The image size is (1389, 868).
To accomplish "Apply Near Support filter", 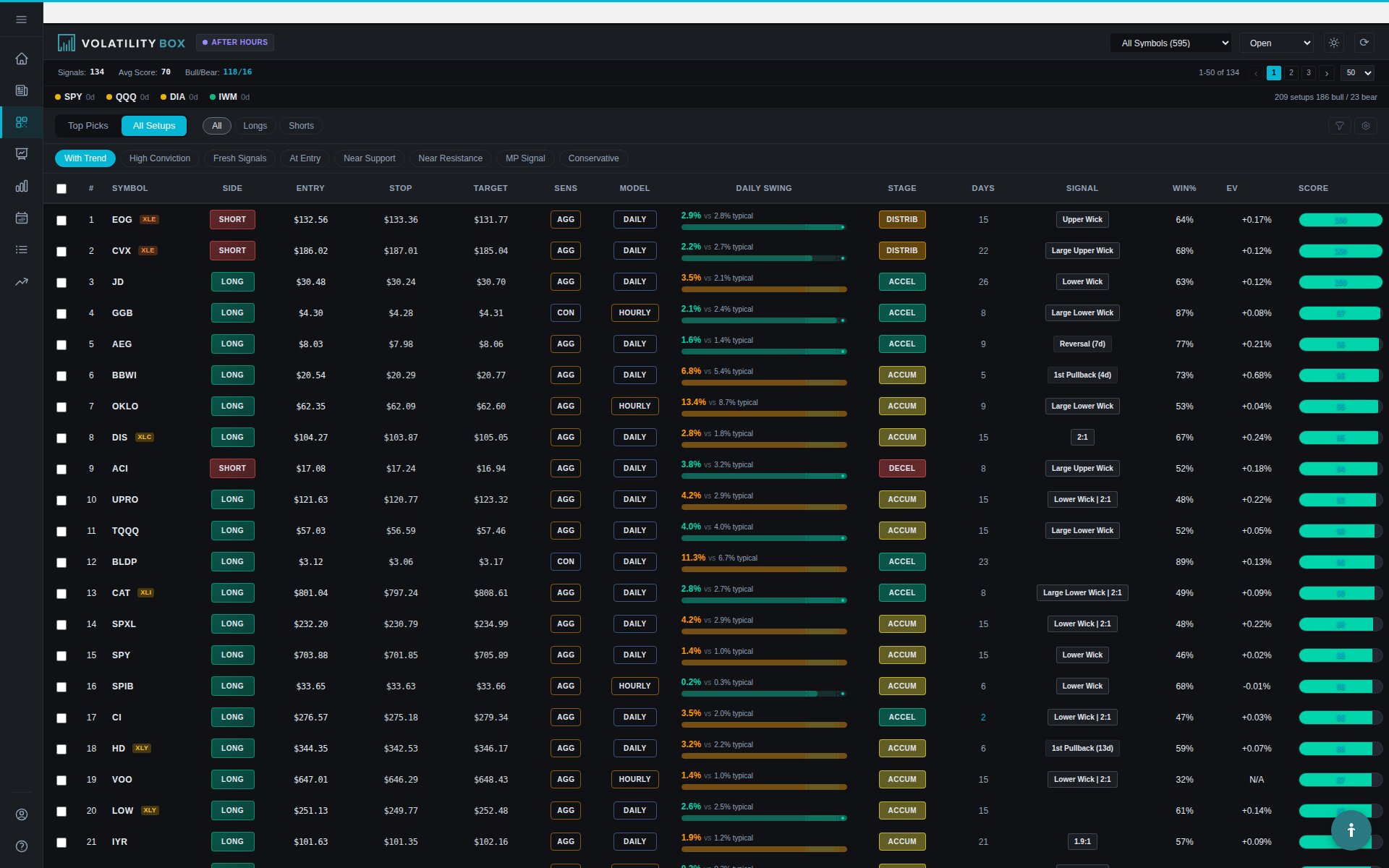I will [x=370, y=158].
